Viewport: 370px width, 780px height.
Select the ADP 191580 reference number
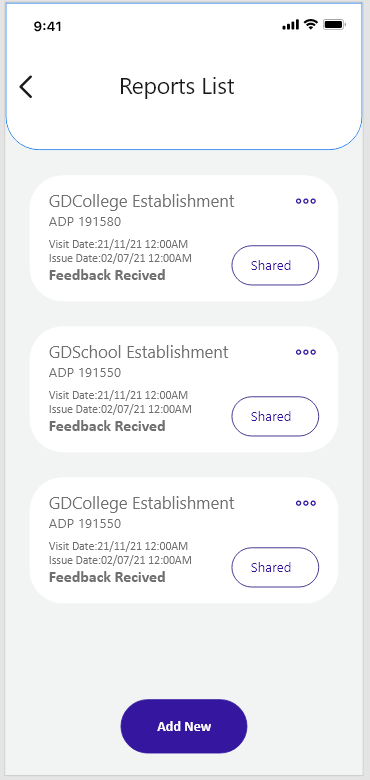point(85,222)
